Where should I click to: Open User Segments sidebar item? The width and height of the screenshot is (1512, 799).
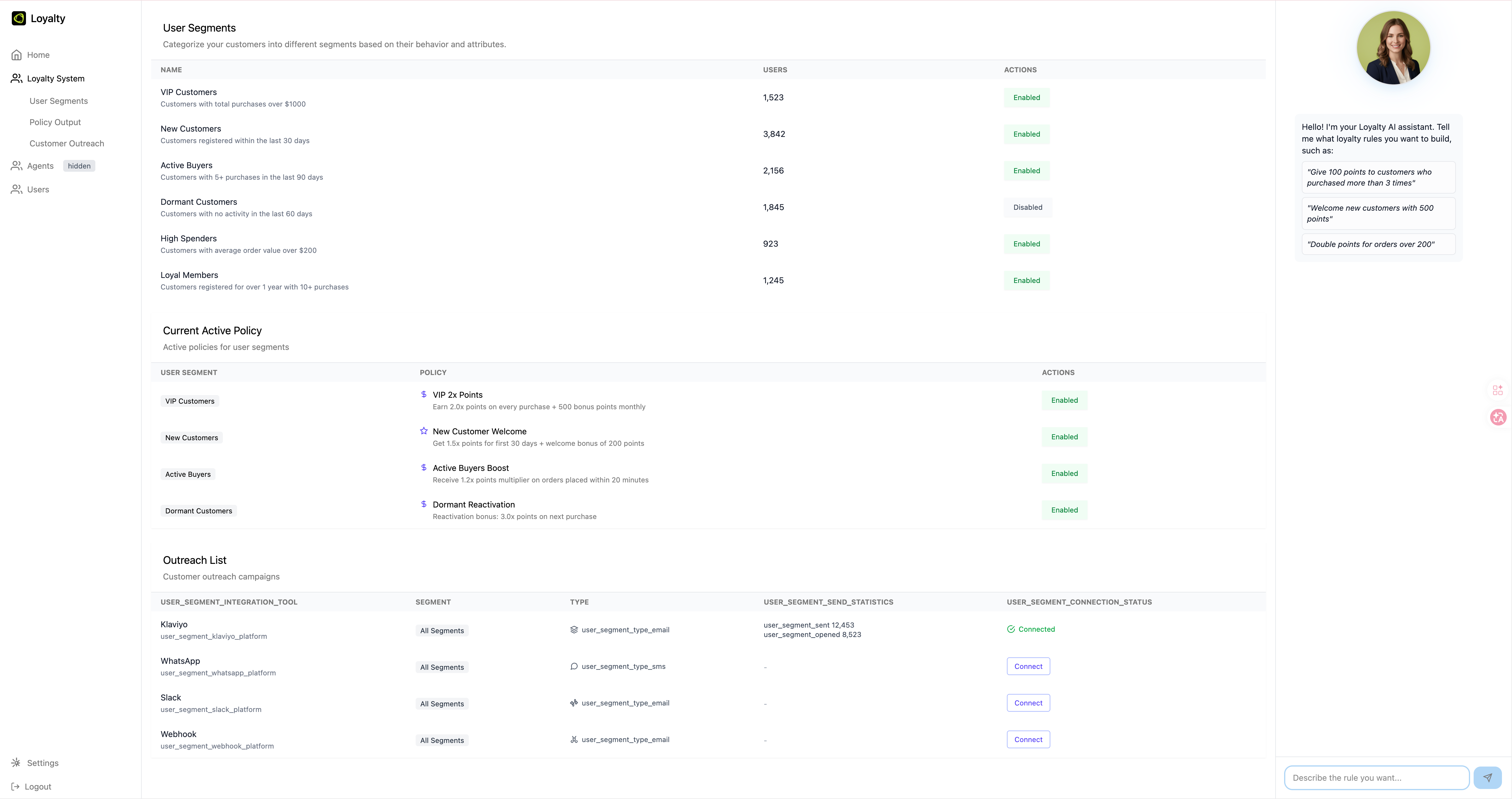(59, 101)
